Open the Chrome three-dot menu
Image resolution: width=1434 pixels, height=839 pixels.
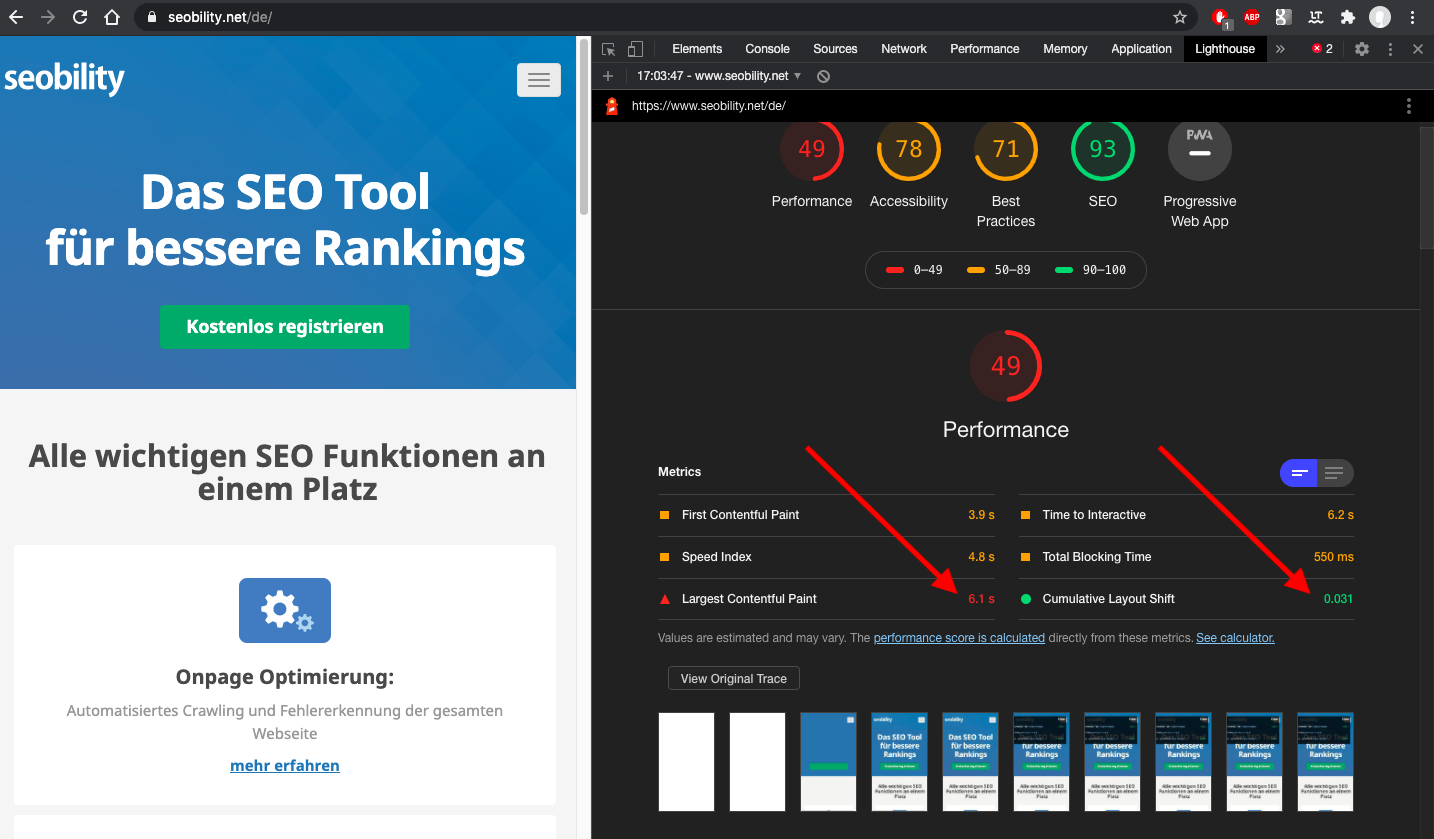tap(1413, 17)
